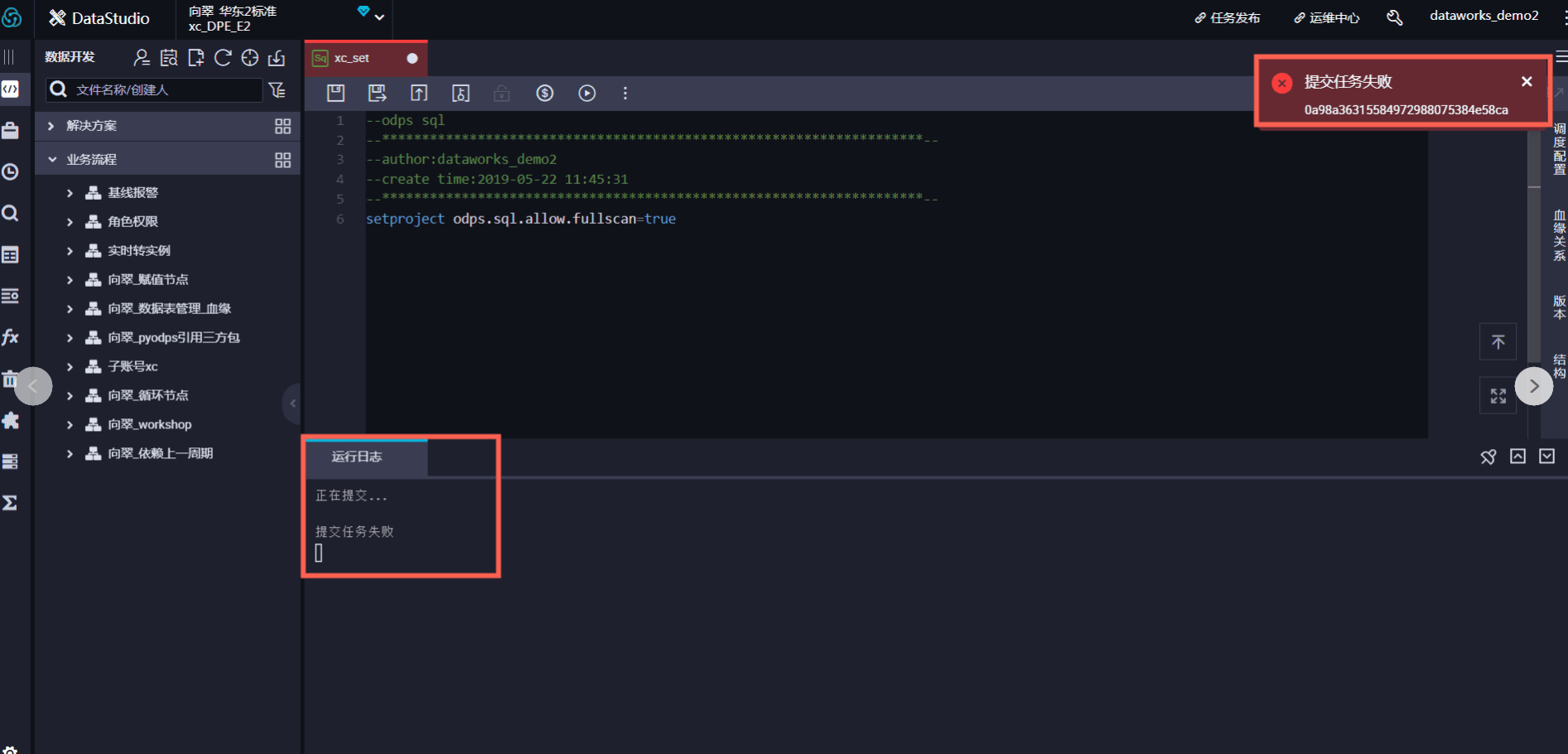The image size is (1568, 754).
Task: Click the grid view icon beside 业务流程
Action: [282, 160]
